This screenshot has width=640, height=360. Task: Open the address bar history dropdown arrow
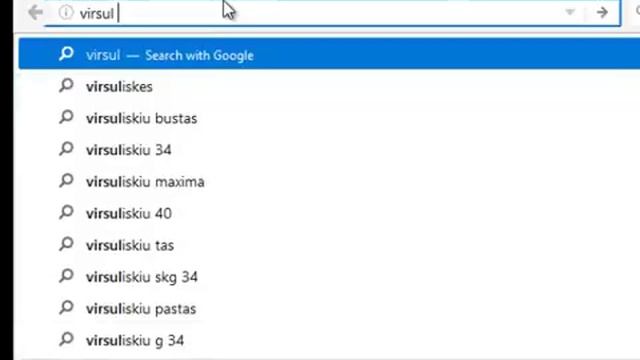click(x=570, y=12)
